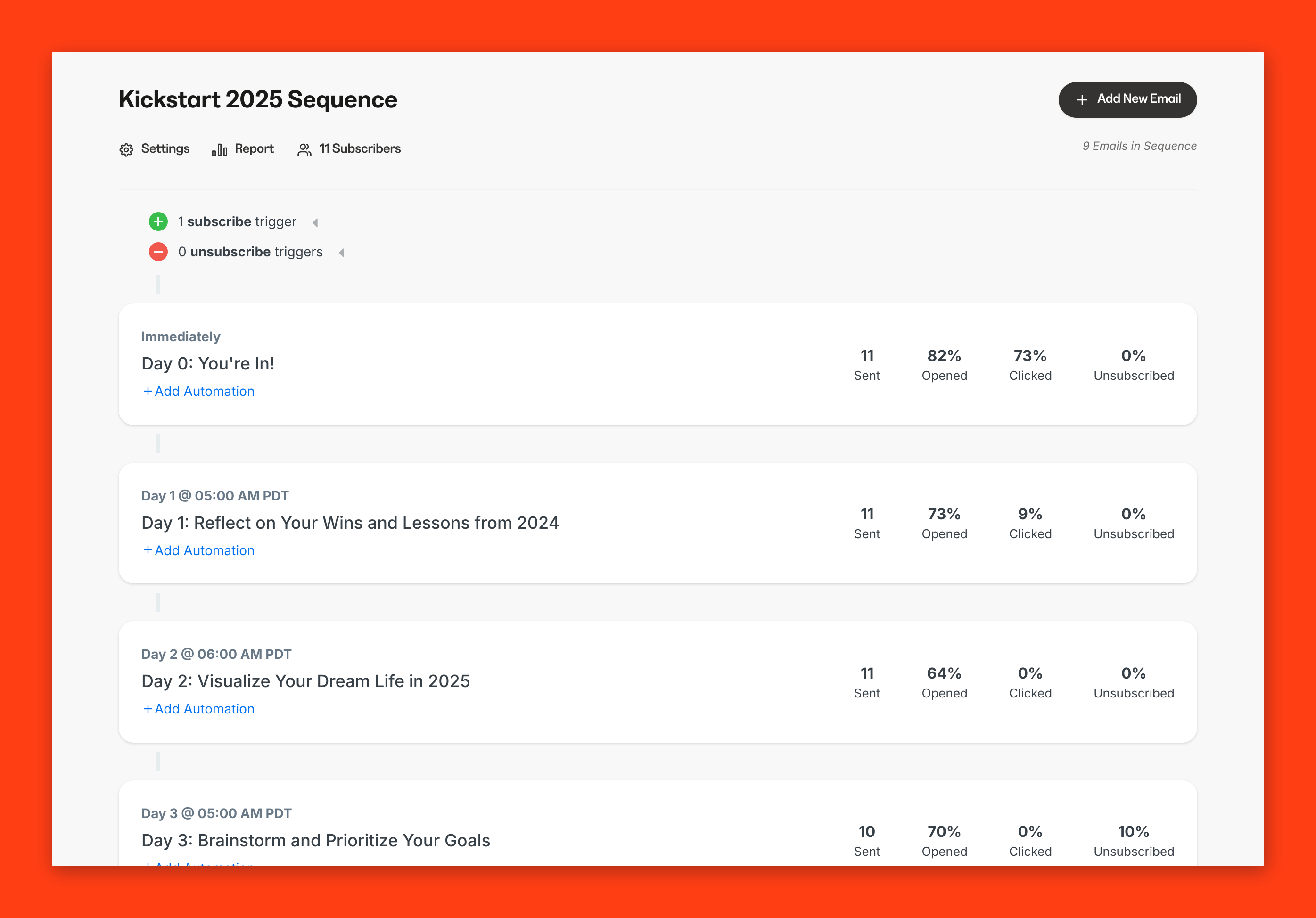The height and width of the screenshot is (918, 1316).
Task: Click the subscribers people icon
Action: tap(304, 149)
